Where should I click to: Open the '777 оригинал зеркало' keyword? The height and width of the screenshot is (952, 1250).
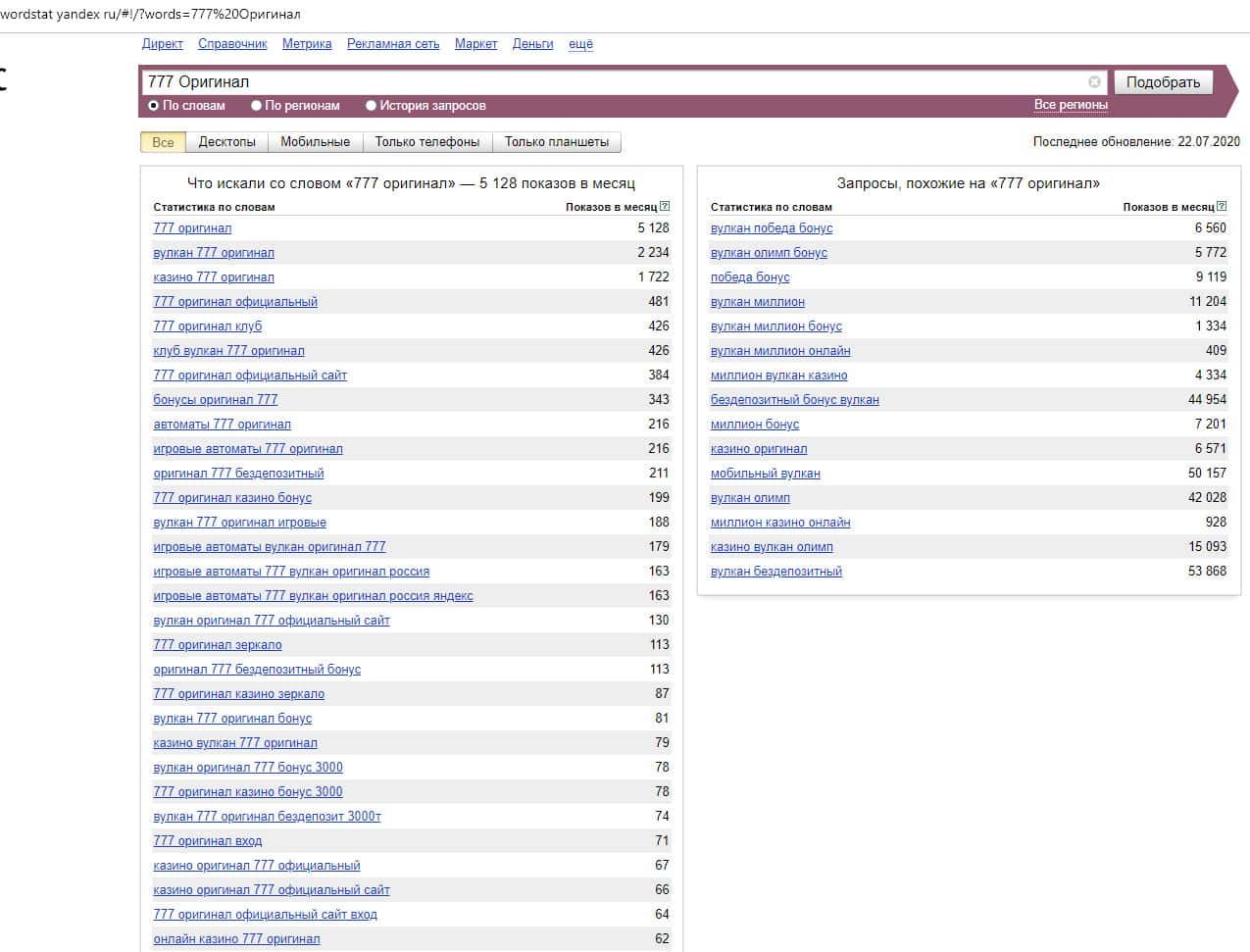point(218,645)
